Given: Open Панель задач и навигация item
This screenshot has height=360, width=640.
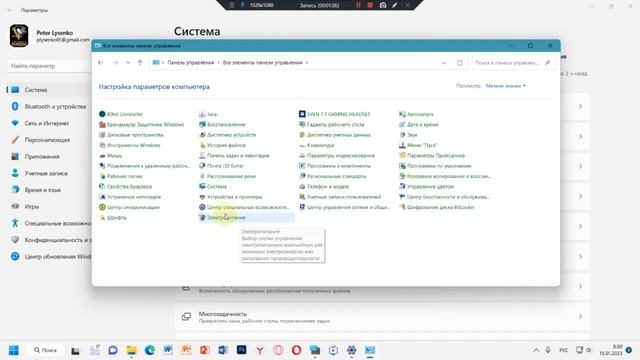Looking at the screenshot, I should (x=234, y=156).
